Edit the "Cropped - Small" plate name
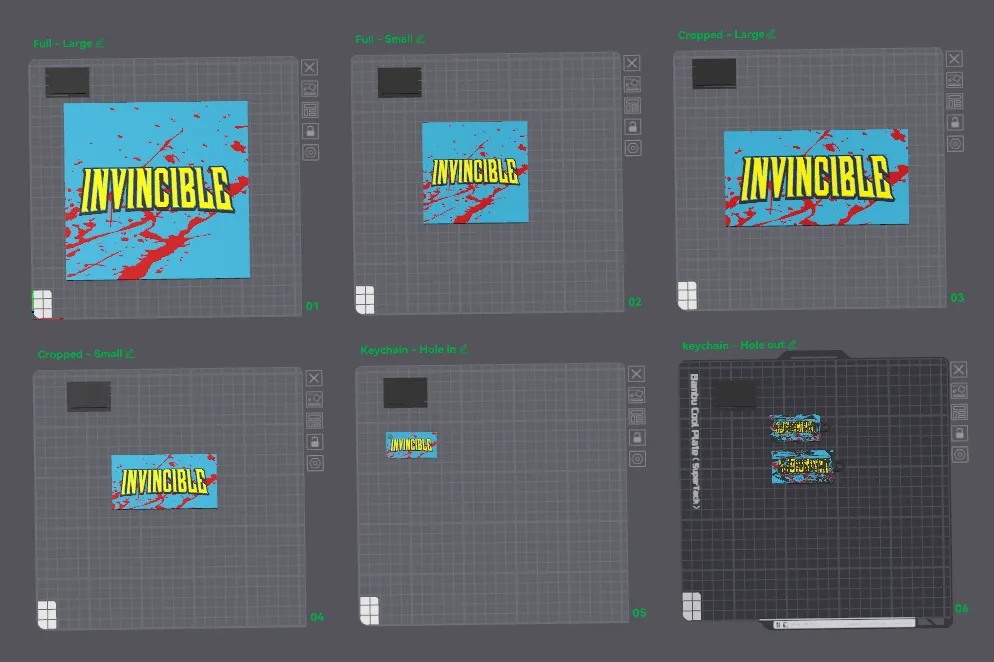 tap(131, 353)
